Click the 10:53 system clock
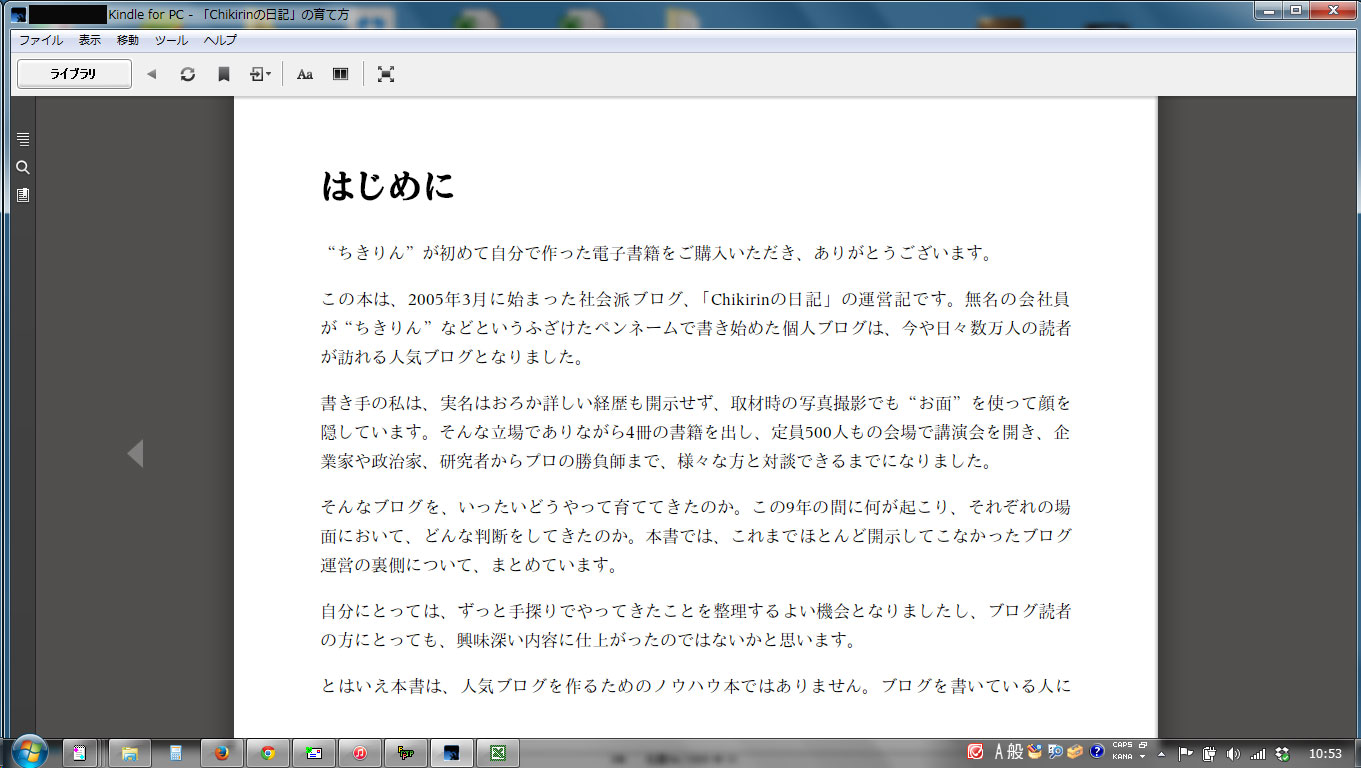 (x=1325, y=753)
